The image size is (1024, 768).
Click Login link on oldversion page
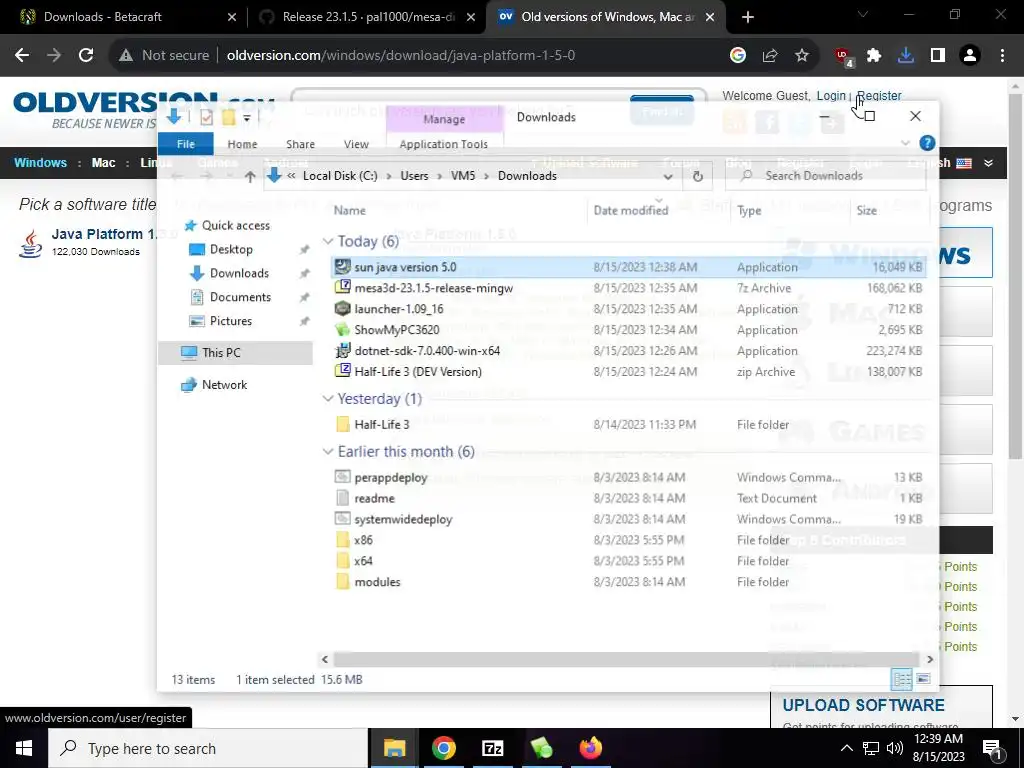[x=831, y=96]
